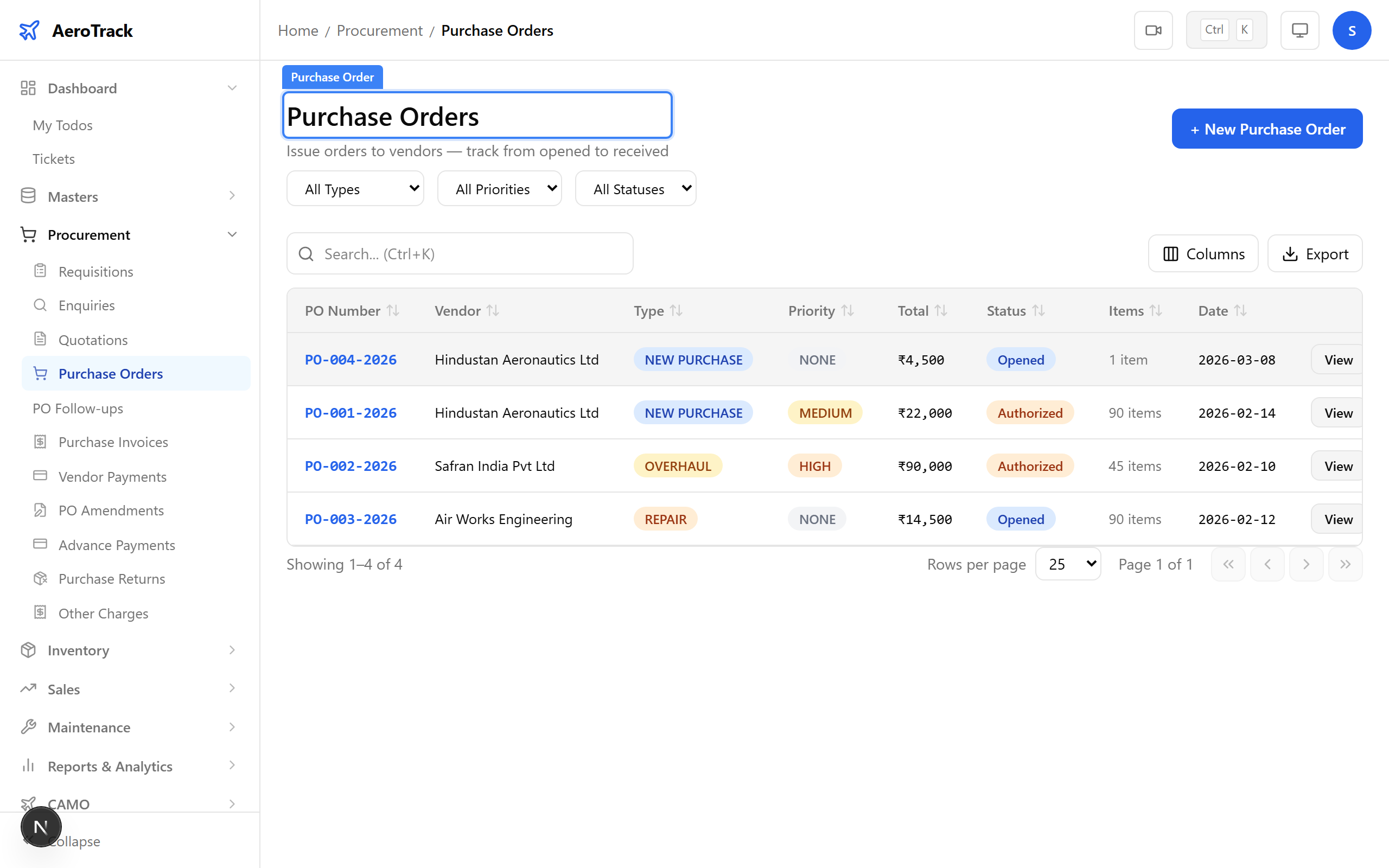This screenshot has width=1389, height=868.
Task: Open the video recording icon in the header
Action: tap(1154, 30)
